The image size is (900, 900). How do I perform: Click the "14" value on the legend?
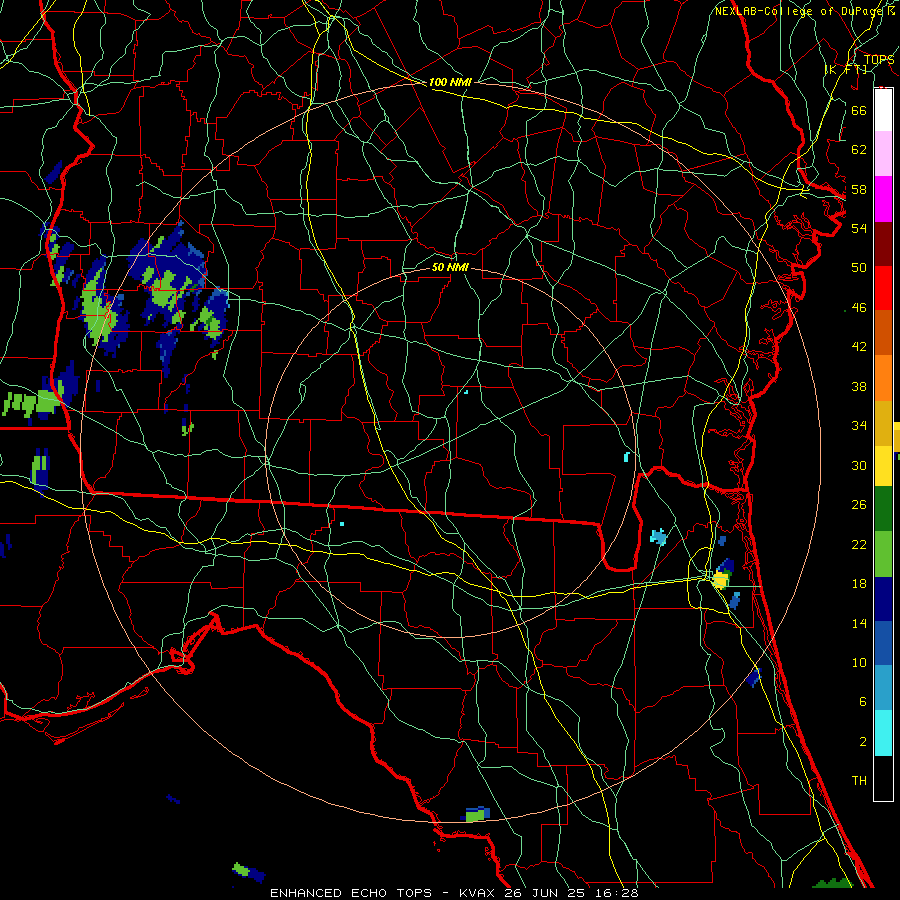click(859, 623)
